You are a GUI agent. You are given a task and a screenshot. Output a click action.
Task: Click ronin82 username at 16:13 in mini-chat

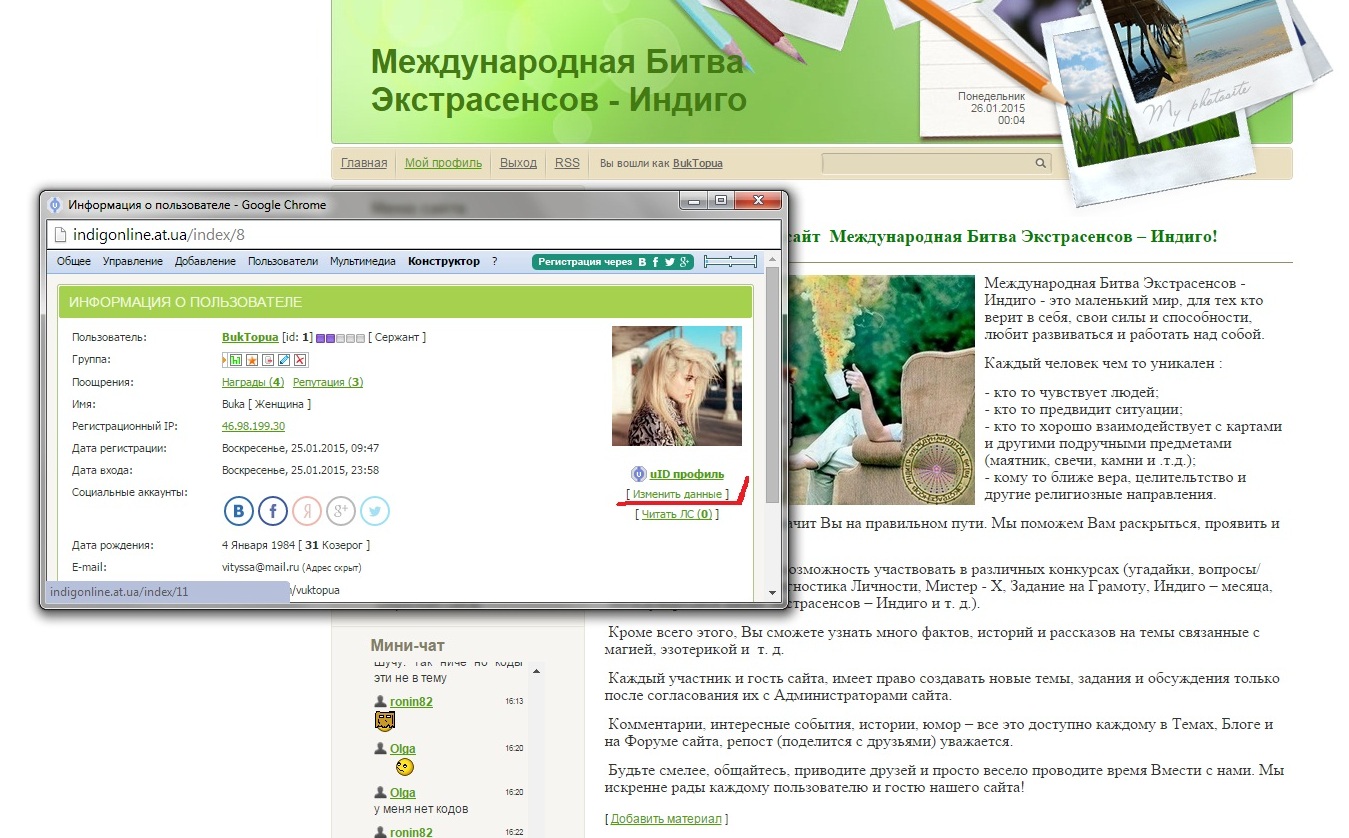pos(411,702)
